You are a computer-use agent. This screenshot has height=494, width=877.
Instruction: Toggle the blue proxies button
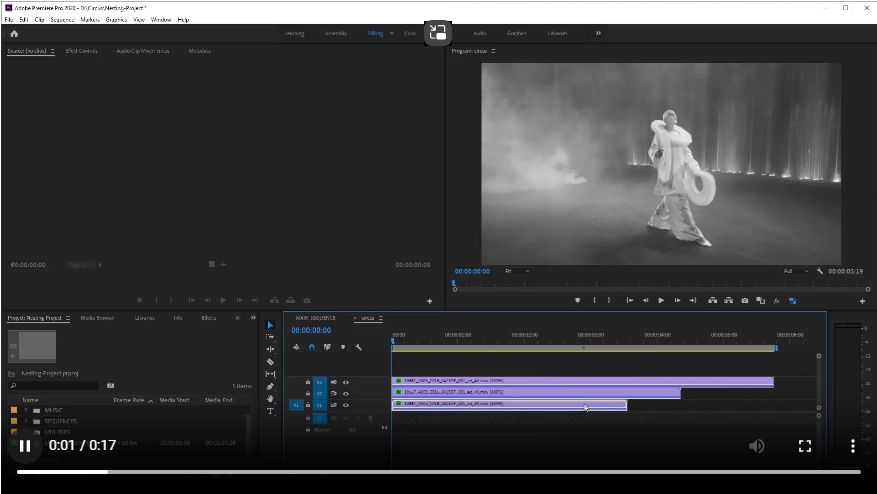point(793,300)
